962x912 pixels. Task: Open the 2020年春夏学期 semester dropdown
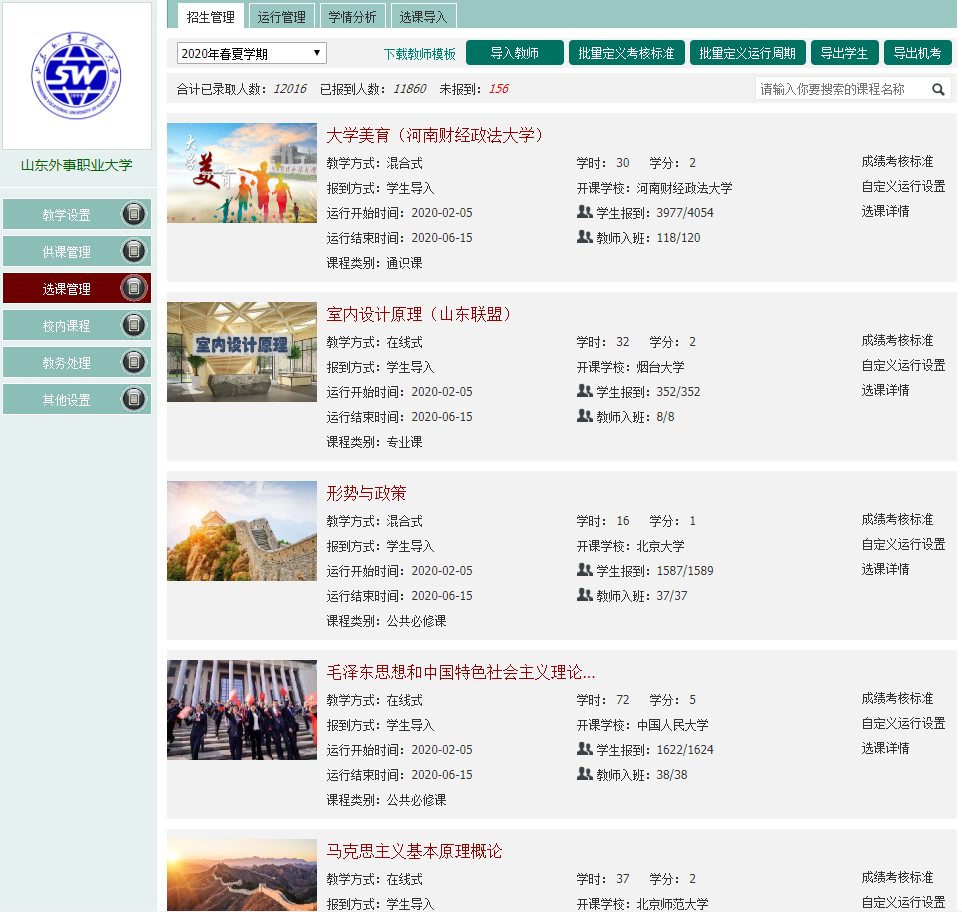coord(252,53)
